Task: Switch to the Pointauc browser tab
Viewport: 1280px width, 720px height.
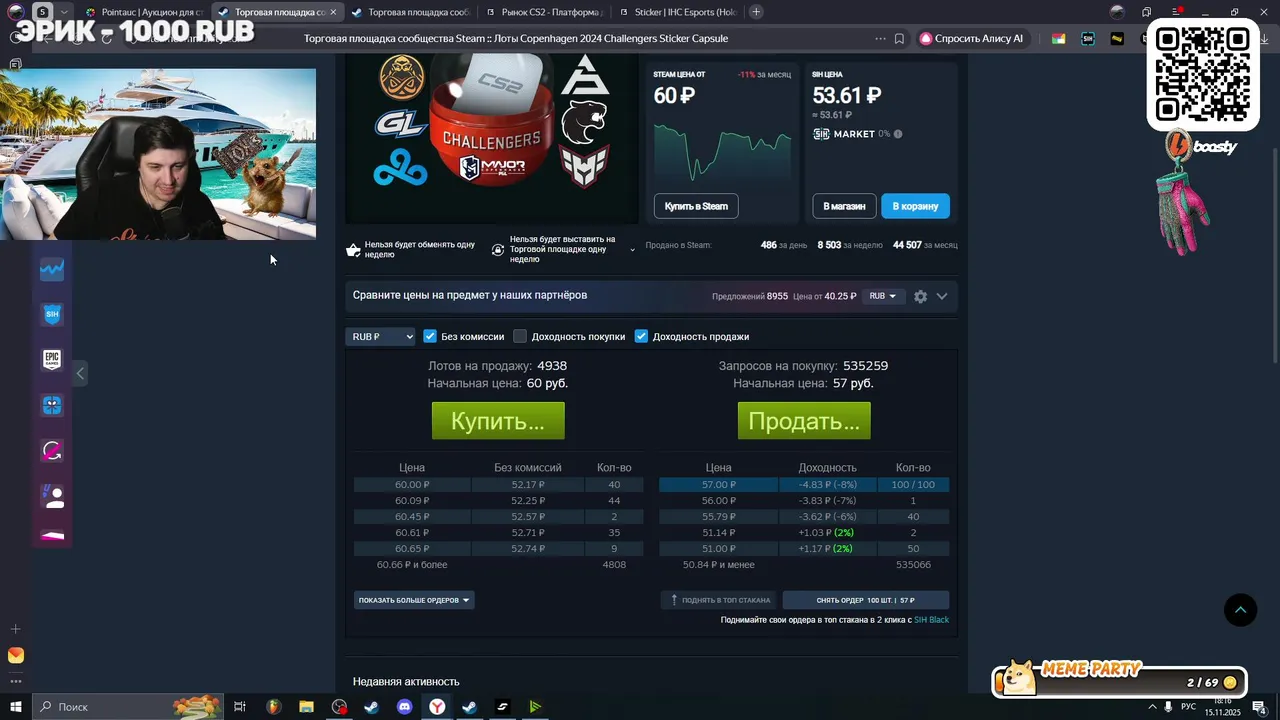Action: (145, 12)
